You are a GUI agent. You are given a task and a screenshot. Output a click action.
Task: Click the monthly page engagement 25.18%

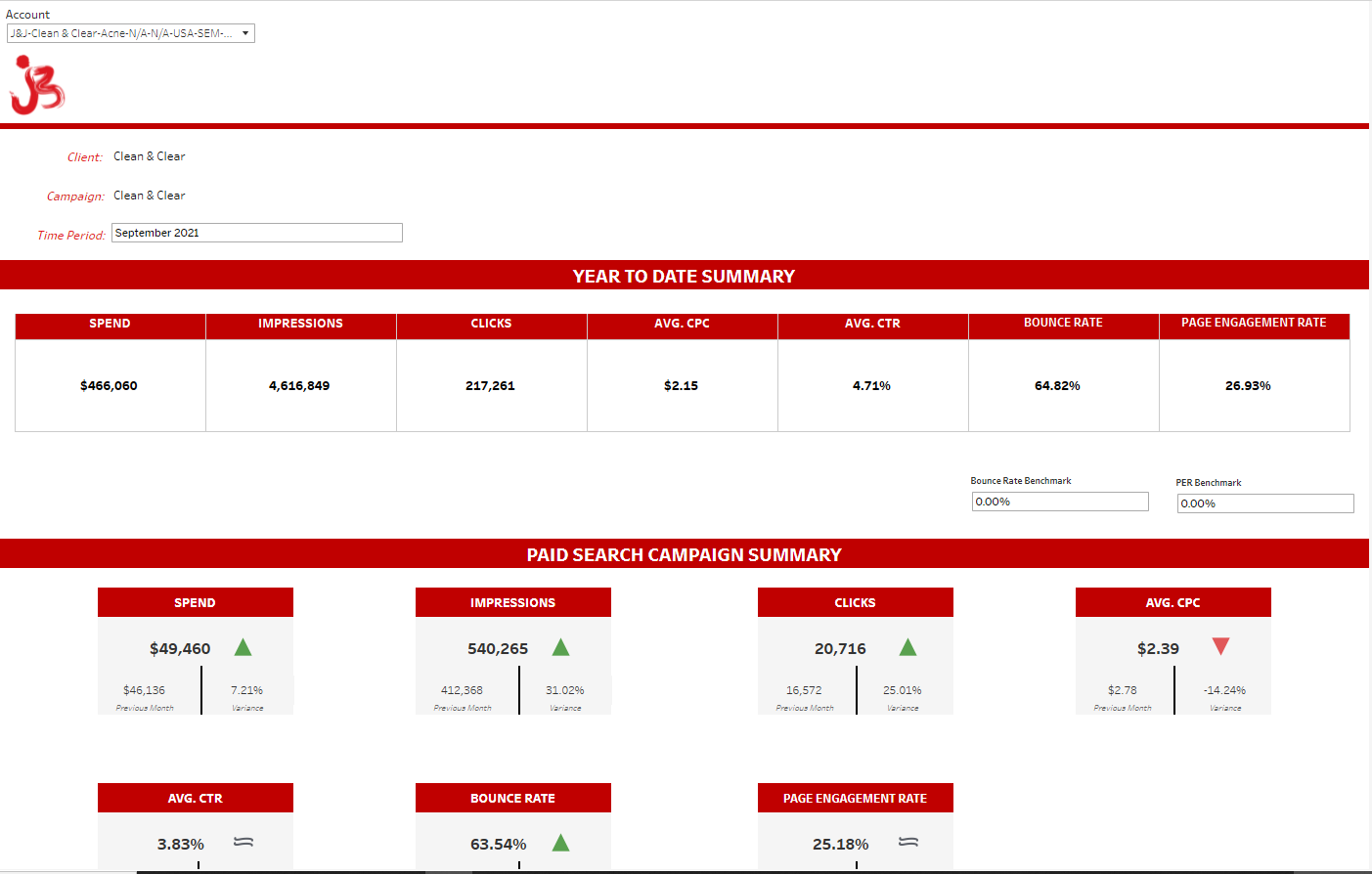(x=841, y=845)
